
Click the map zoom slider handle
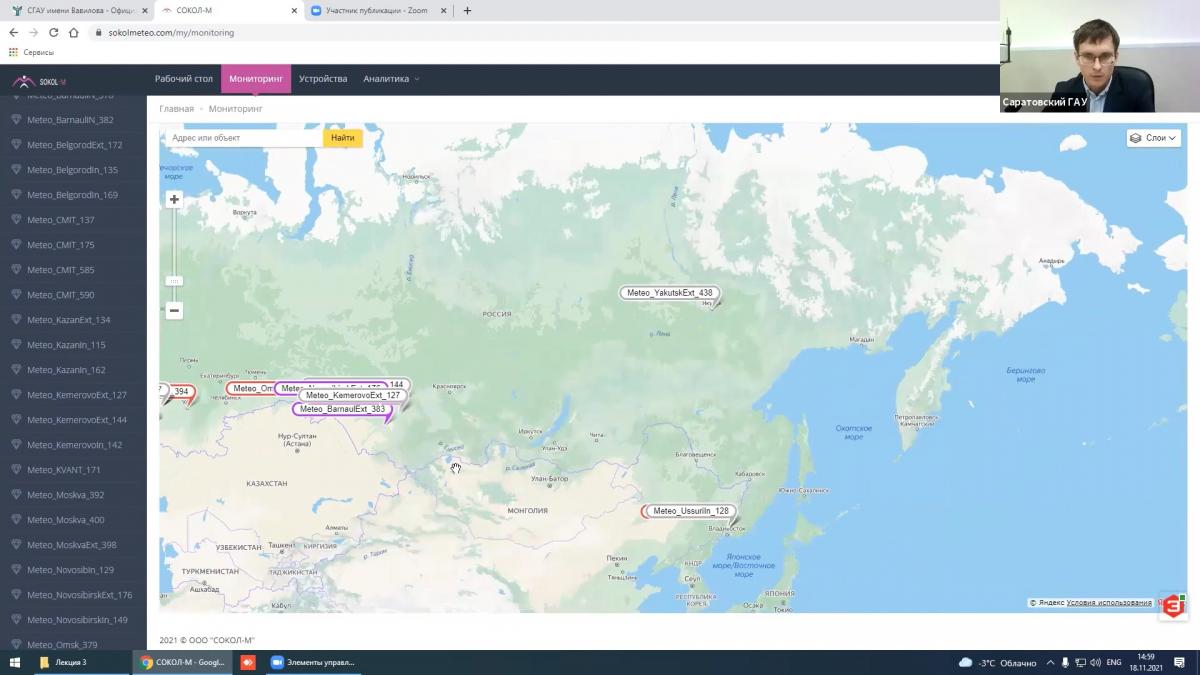point(174,281)
